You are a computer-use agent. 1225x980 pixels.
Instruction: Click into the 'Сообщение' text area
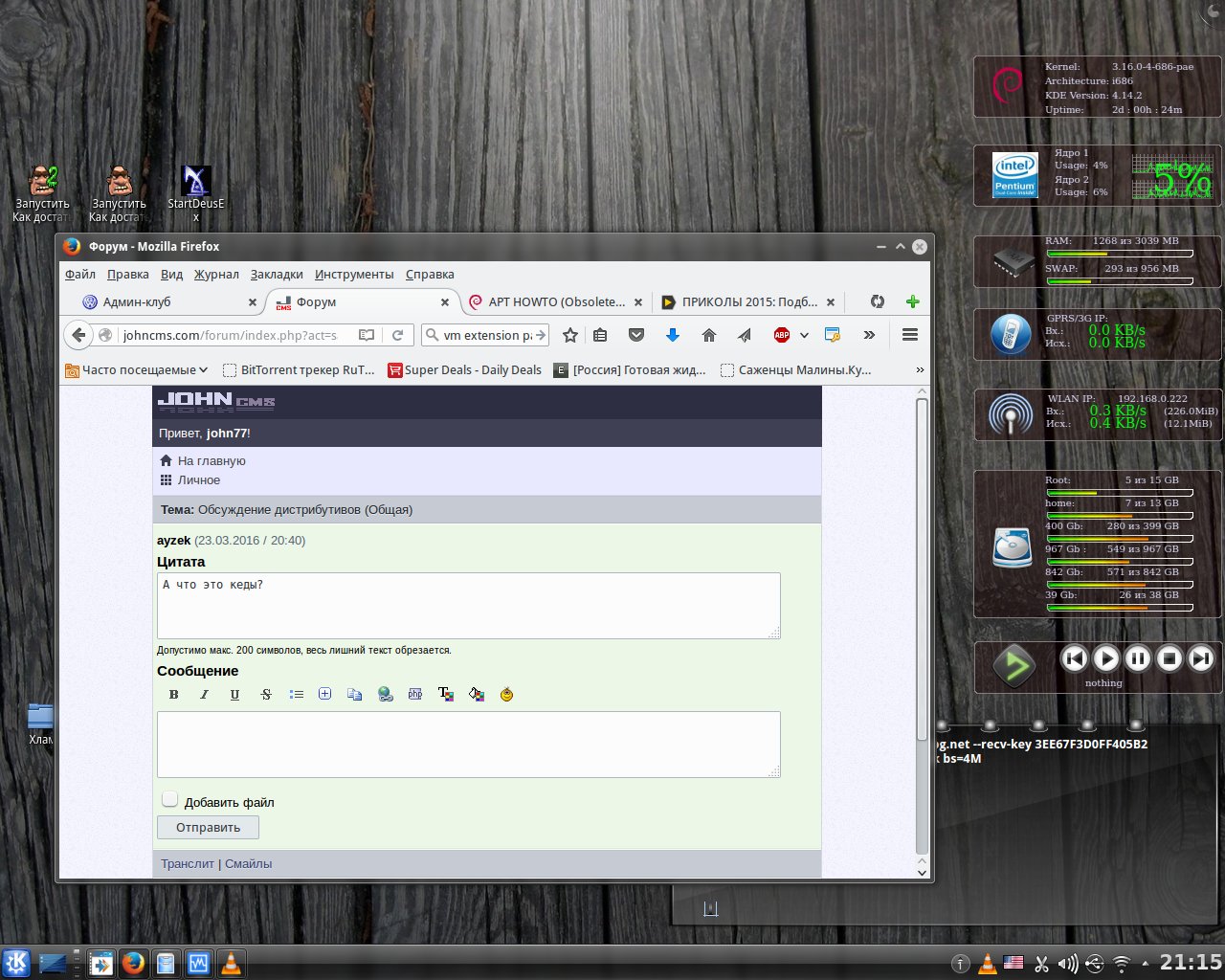pos(468,744)
